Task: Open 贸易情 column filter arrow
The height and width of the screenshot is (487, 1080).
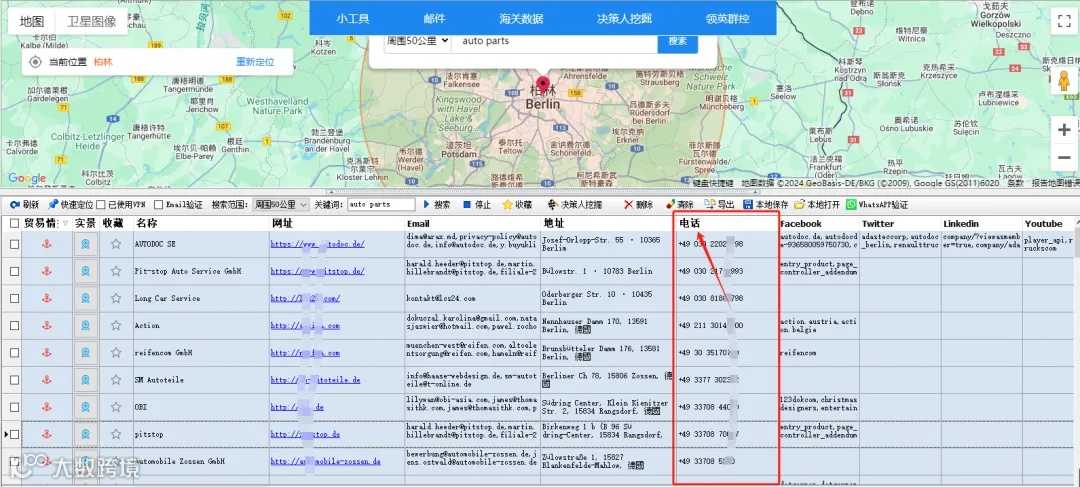Action: click(x=65, y=223)
